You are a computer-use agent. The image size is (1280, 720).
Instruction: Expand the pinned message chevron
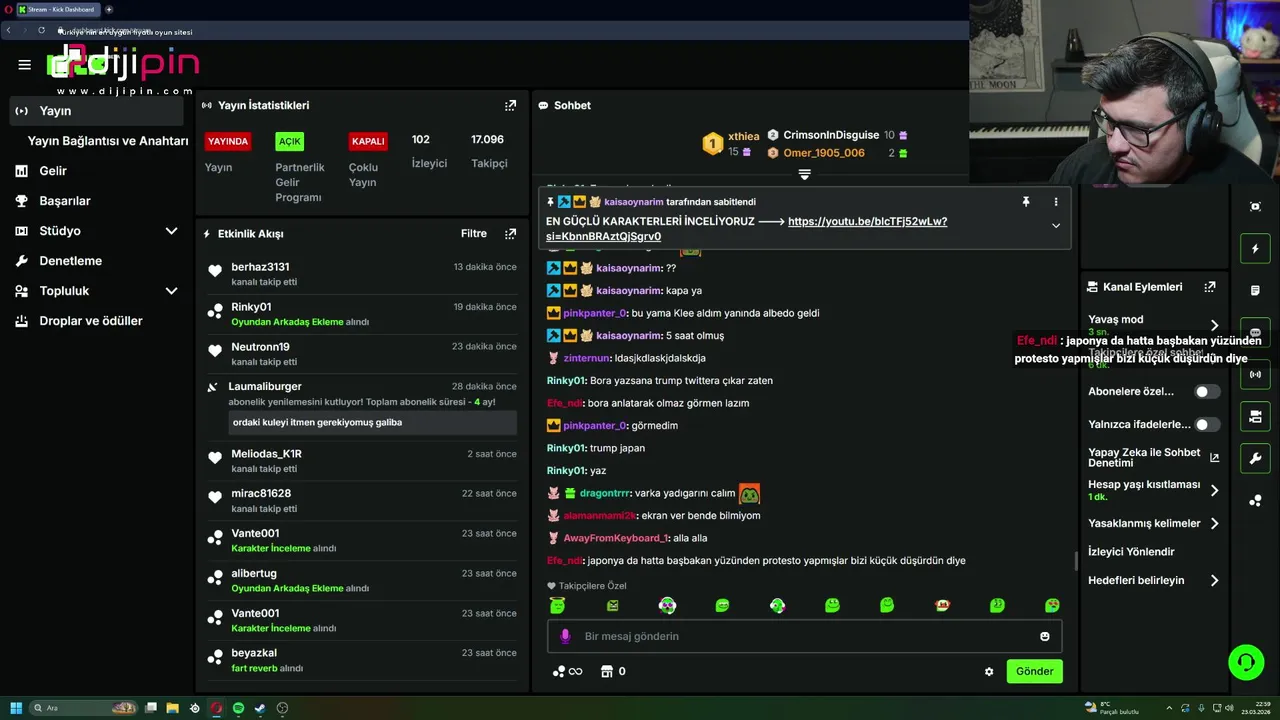click(x=1055, y=226)
